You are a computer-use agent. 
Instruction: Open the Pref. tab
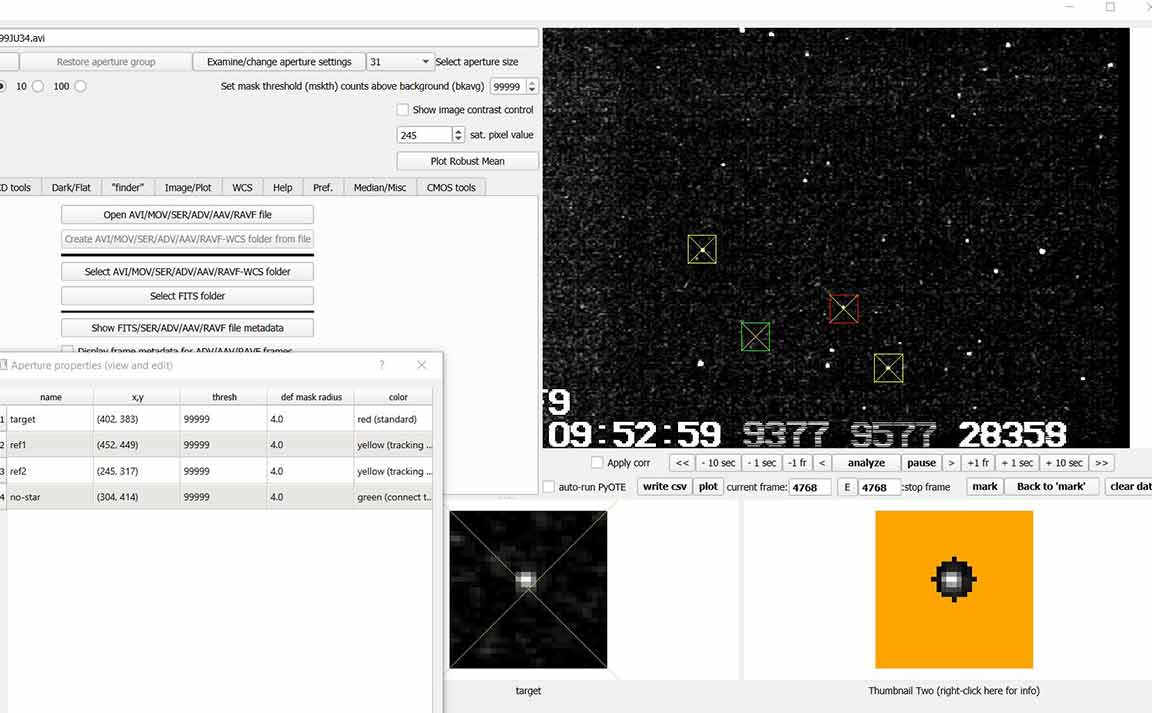tap(323, 187)
